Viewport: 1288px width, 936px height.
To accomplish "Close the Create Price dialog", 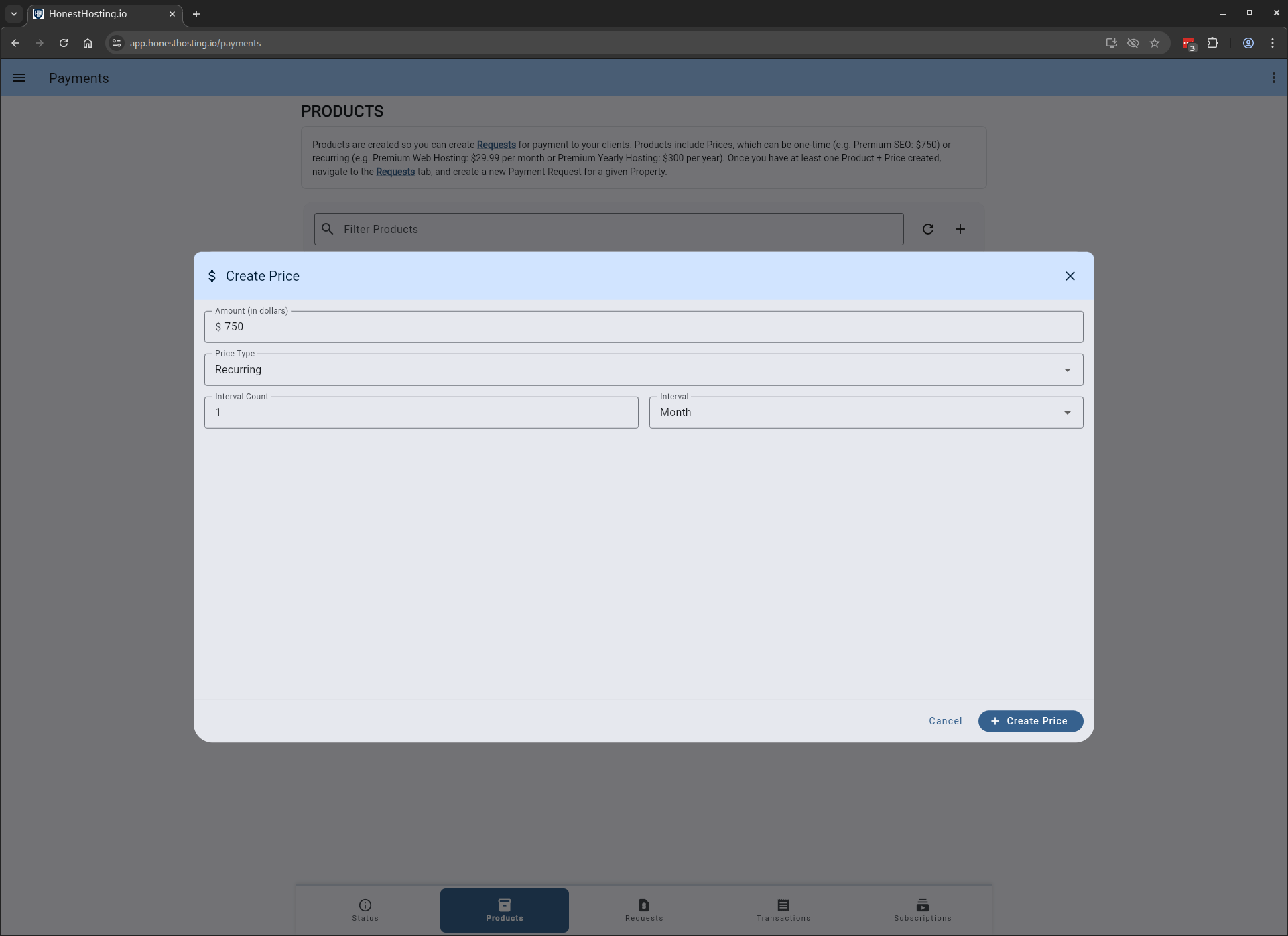I will 1070,276.
